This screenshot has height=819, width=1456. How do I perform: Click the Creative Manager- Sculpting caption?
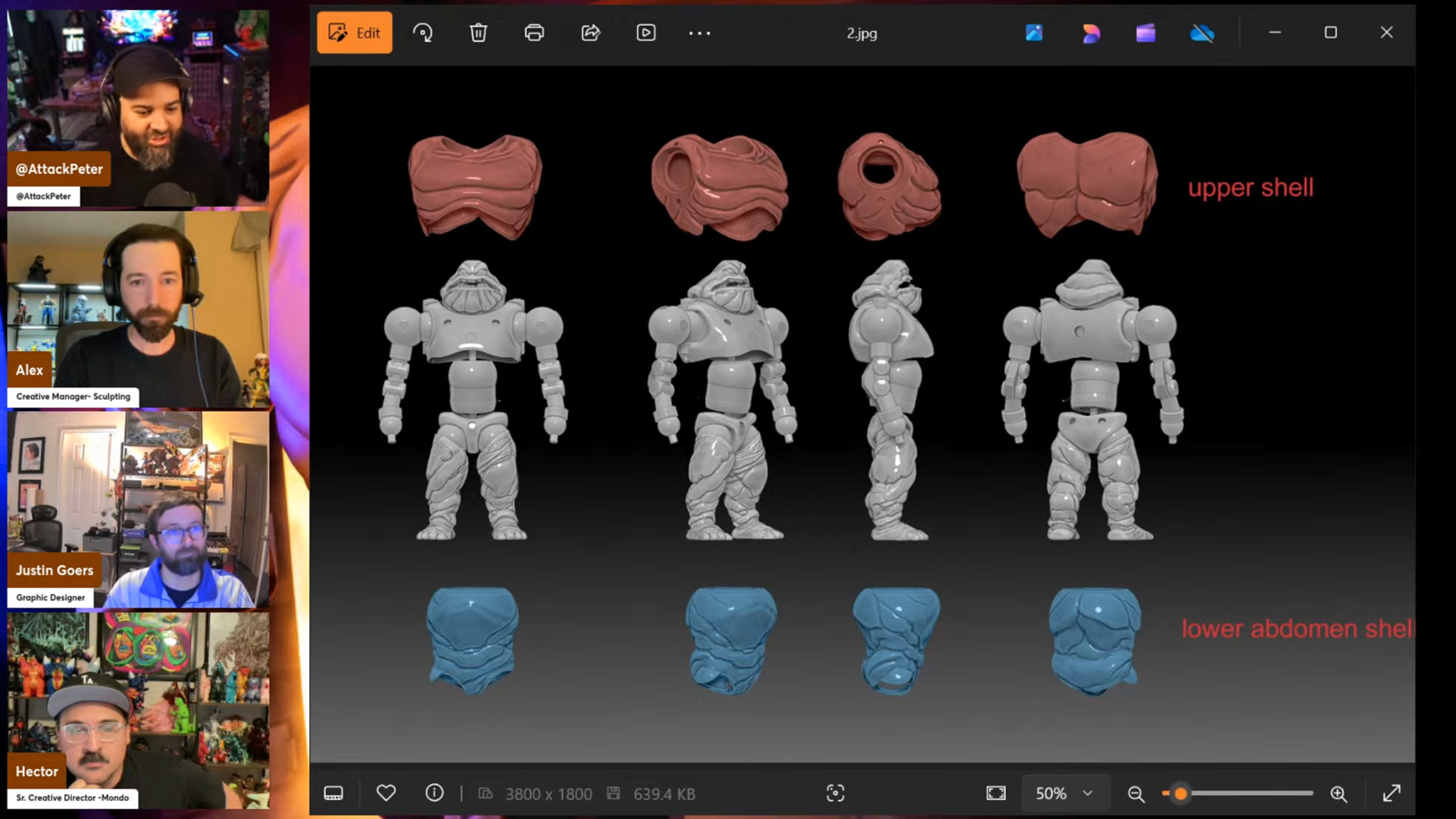coord(73,397)
